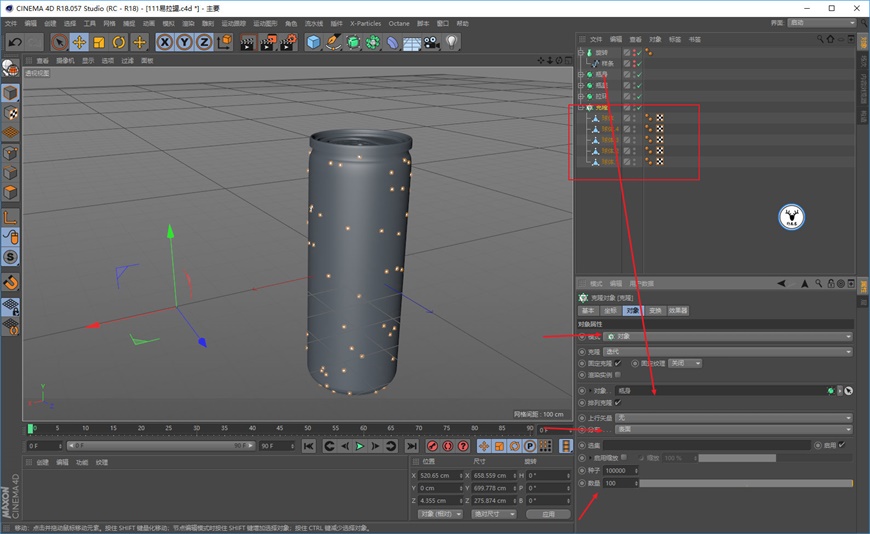Open the X-Particles menu
870x534 pixels.
click(x=365, y=23)
